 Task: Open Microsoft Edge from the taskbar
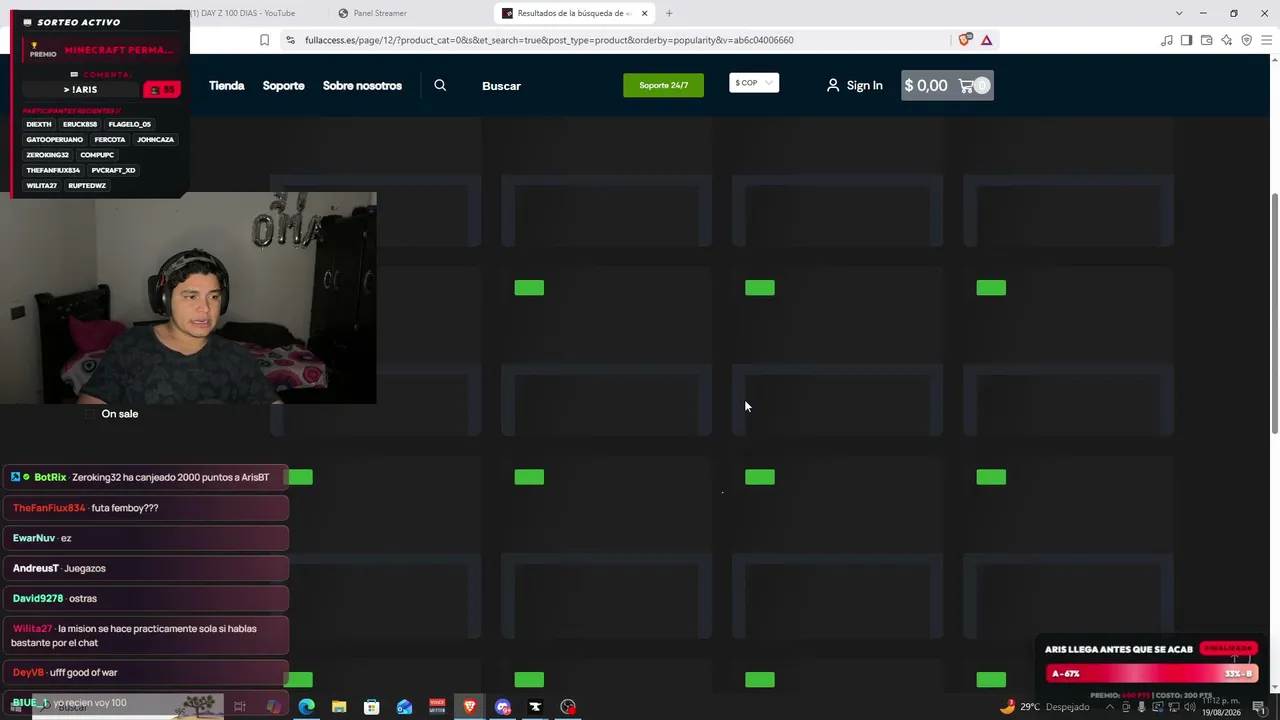(x=306, y=707)
